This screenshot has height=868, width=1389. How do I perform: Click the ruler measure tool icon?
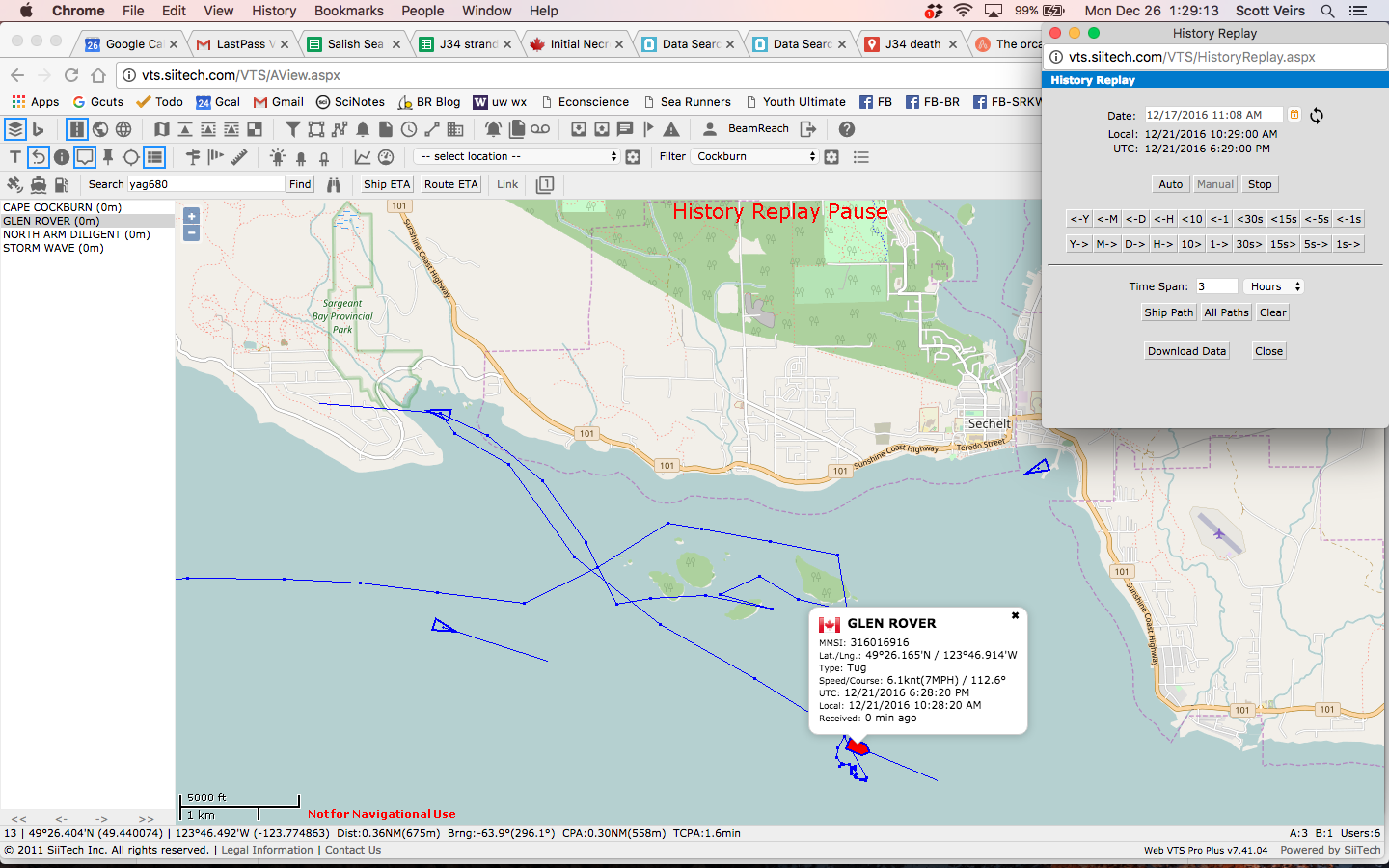[x=239, y=157]
